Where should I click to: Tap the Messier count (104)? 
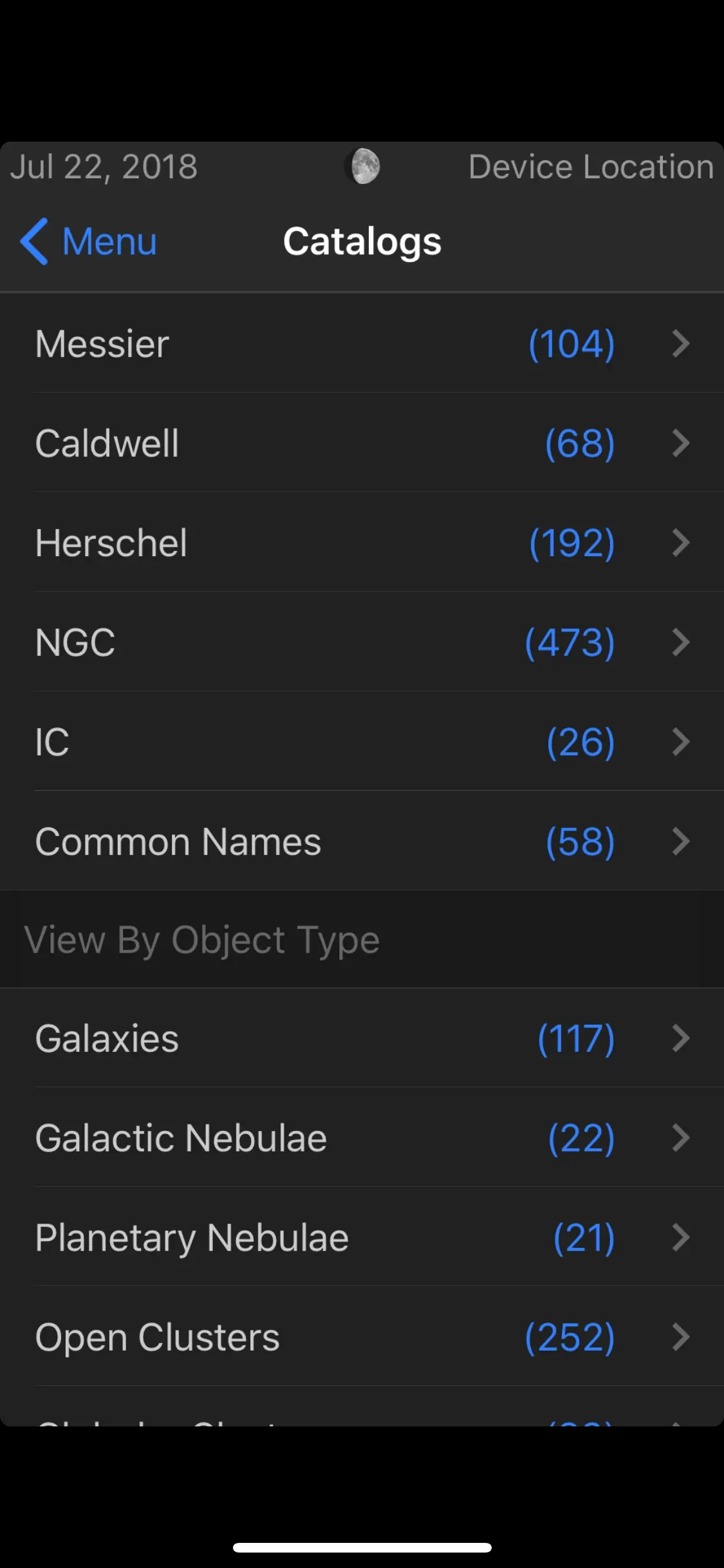(571, 344)
